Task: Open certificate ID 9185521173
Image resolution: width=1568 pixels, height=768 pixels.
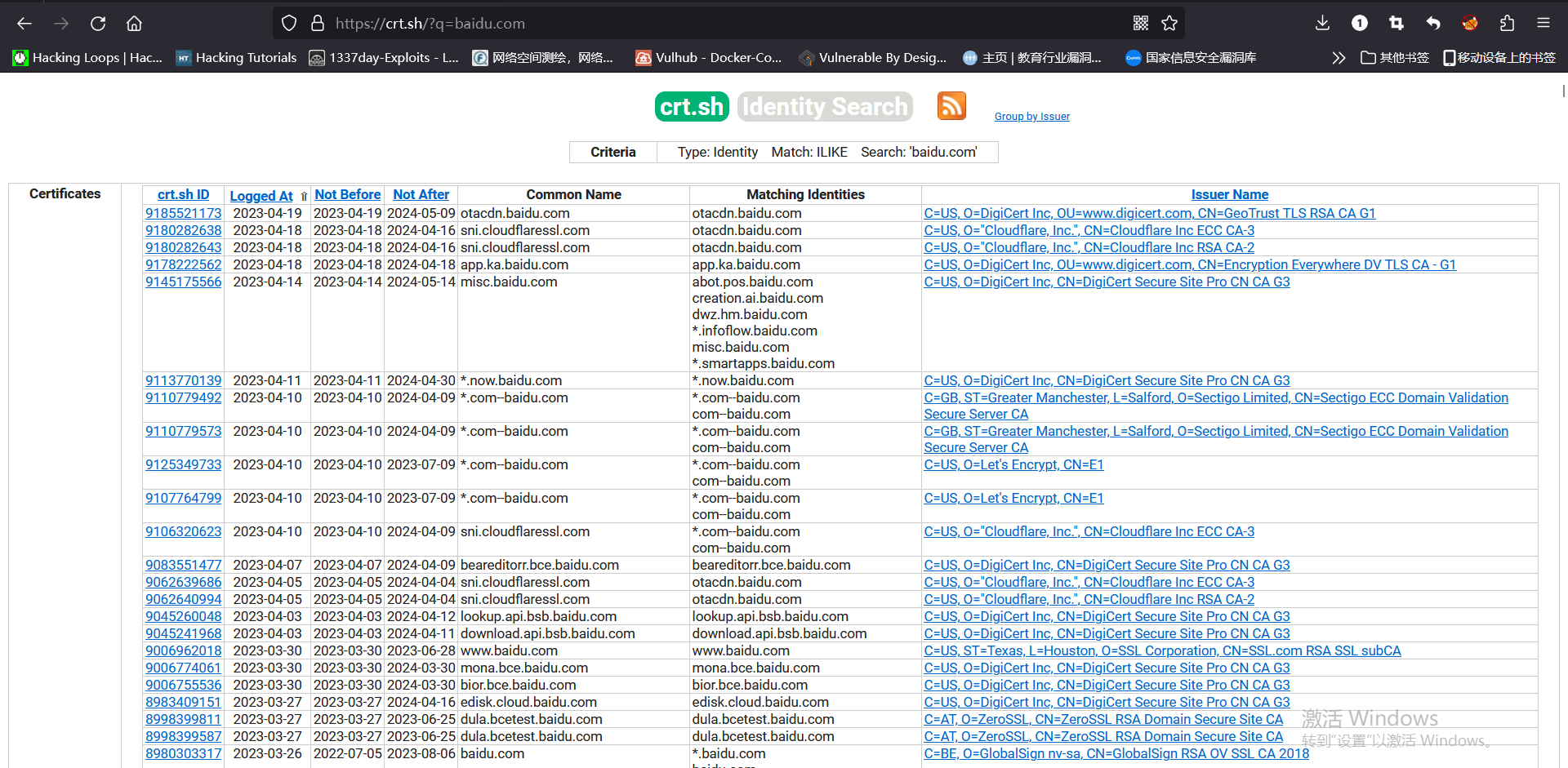Action: [x=184, y=213]
